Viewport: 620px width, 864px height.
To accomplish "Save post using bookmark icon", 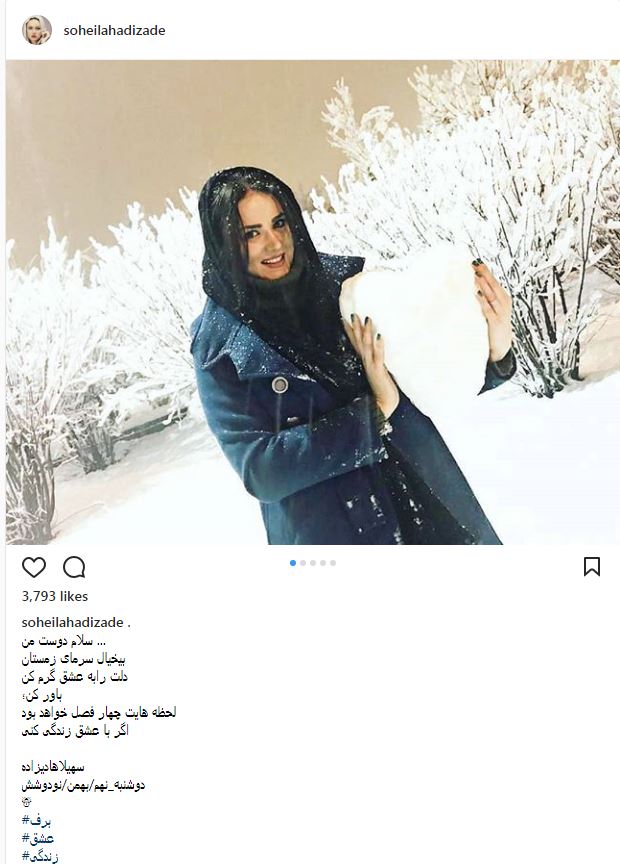I will pyautogui.click(x=592, y=566).
